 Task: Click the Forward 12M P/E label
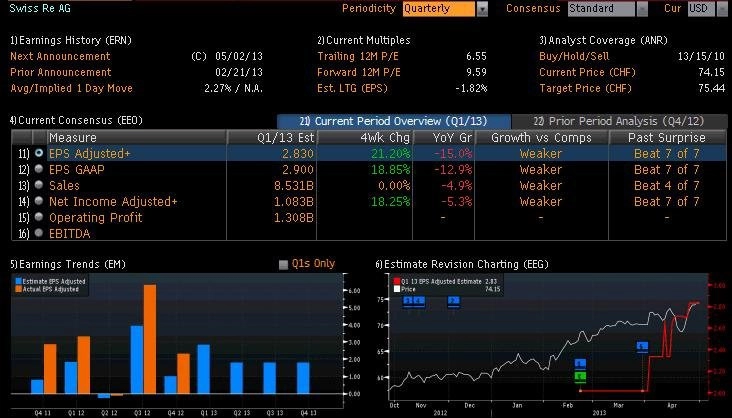(x=359, y=72)
